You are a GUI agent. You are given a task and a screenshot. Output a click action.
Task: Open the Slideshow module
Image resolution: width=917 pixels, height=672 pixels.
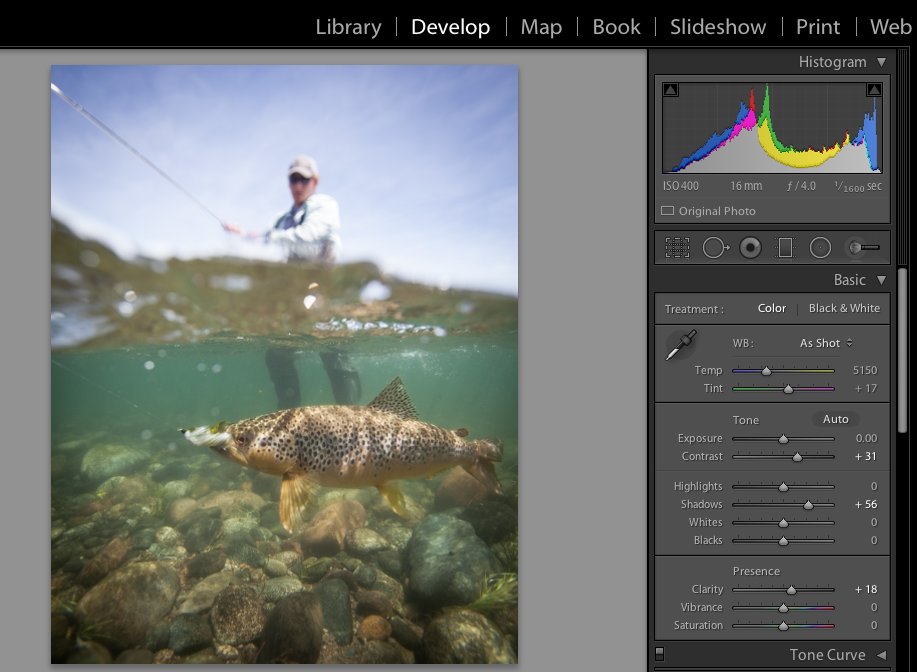click(x=718, y=27)
